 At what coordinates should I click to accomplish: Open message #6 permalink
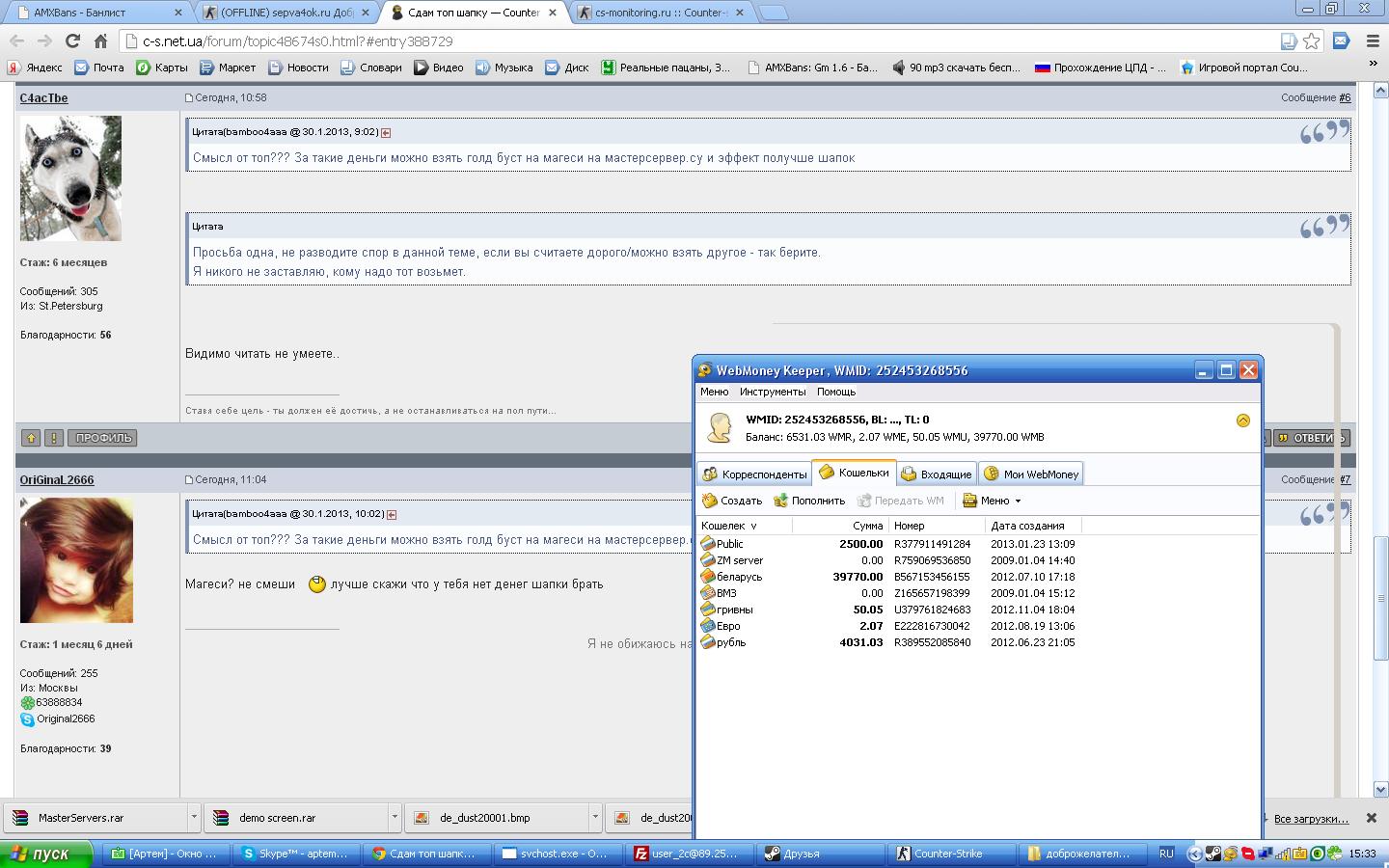1345,97
